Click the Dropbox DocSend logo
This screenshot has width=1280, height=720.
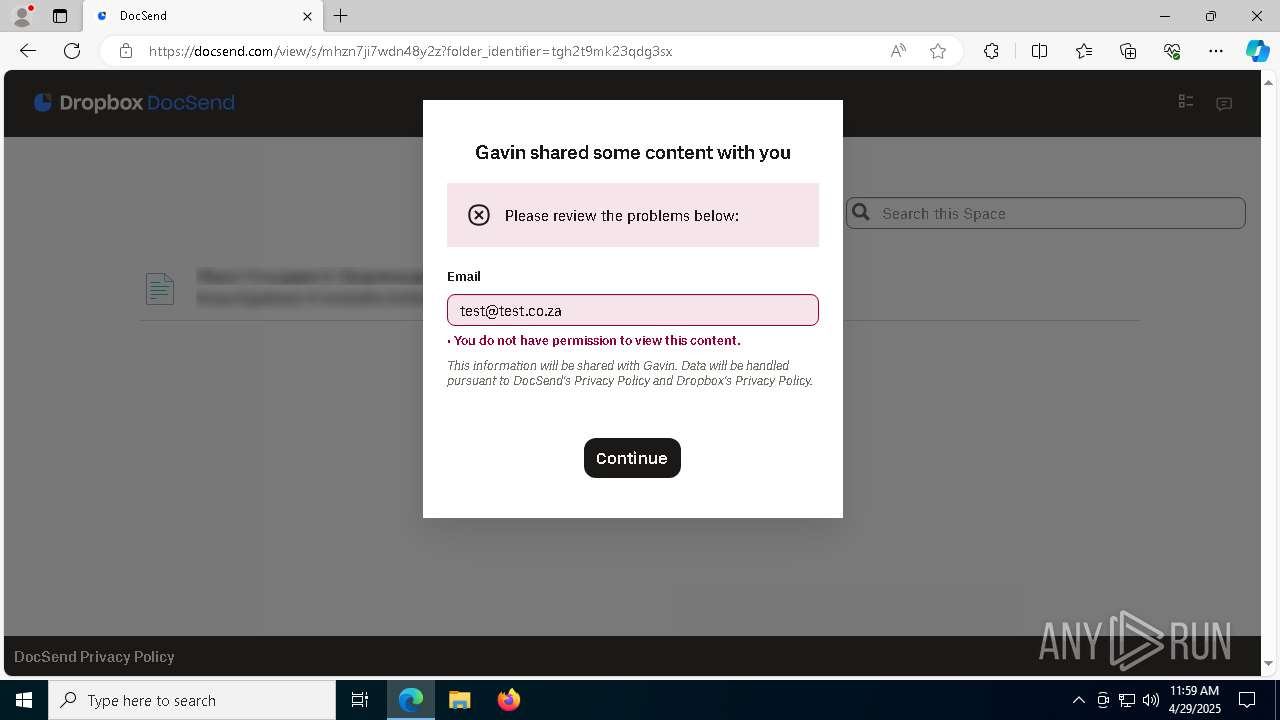[x=134, y=103]
